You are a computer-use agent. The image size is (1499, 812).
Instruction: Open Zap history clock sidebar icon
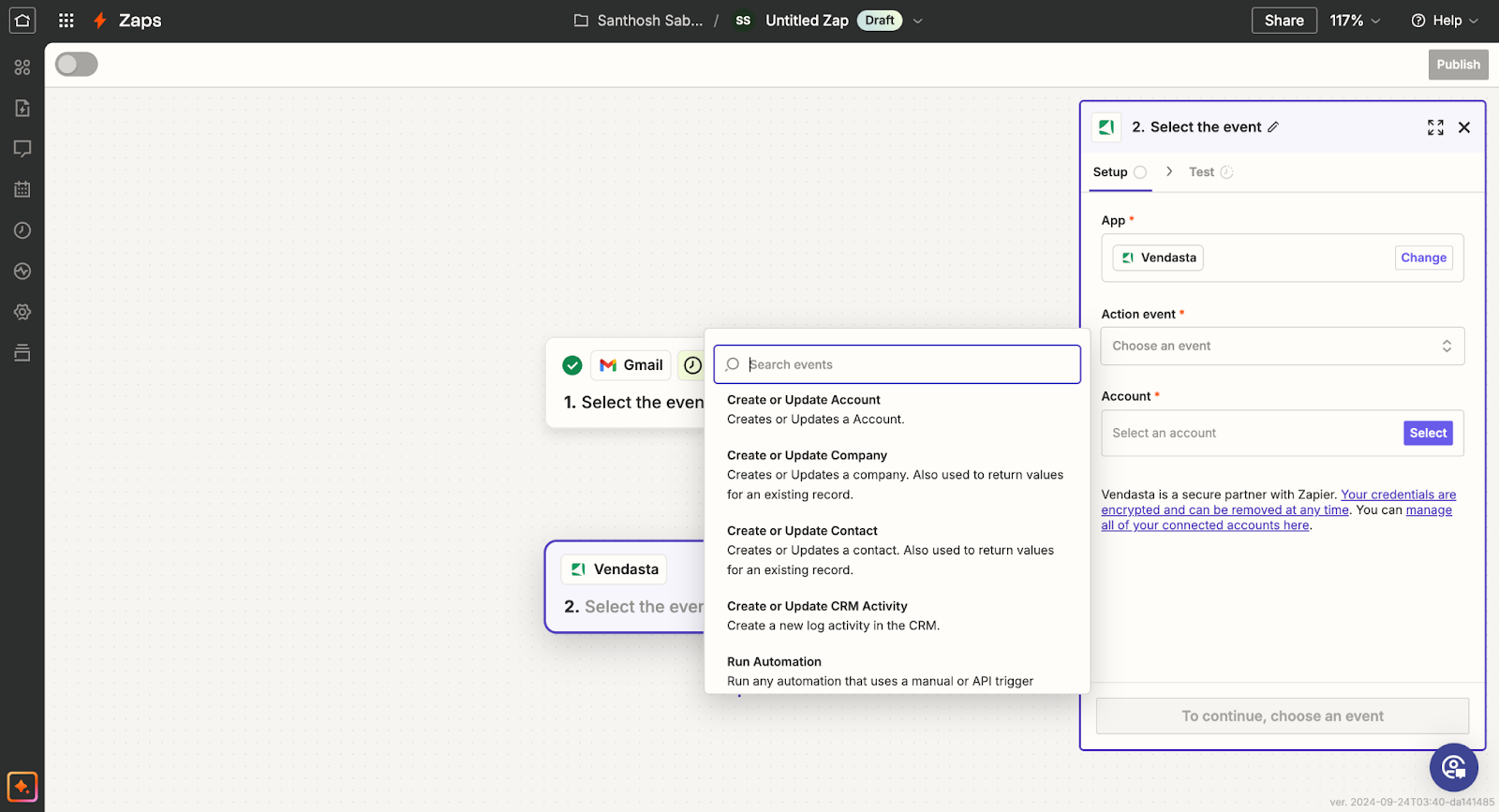coord(22,230)
